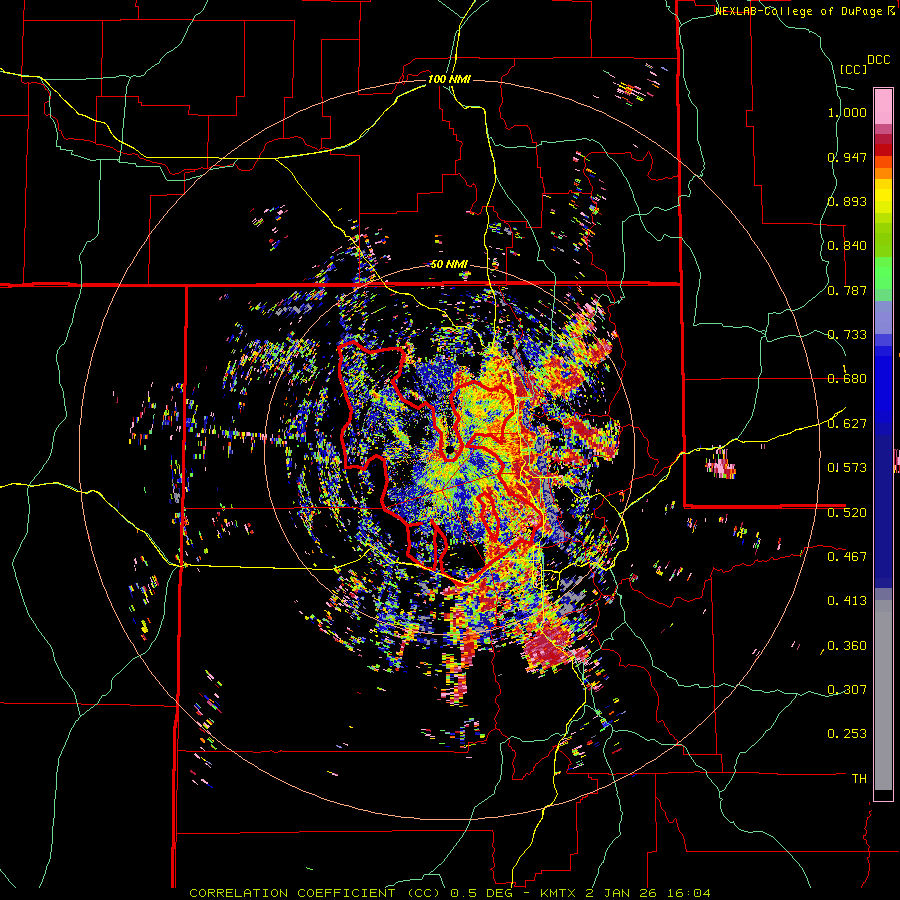Viewport: 900px width, 900px height.
Task: Click the 0.253 scale value
Action: [847, 734]
